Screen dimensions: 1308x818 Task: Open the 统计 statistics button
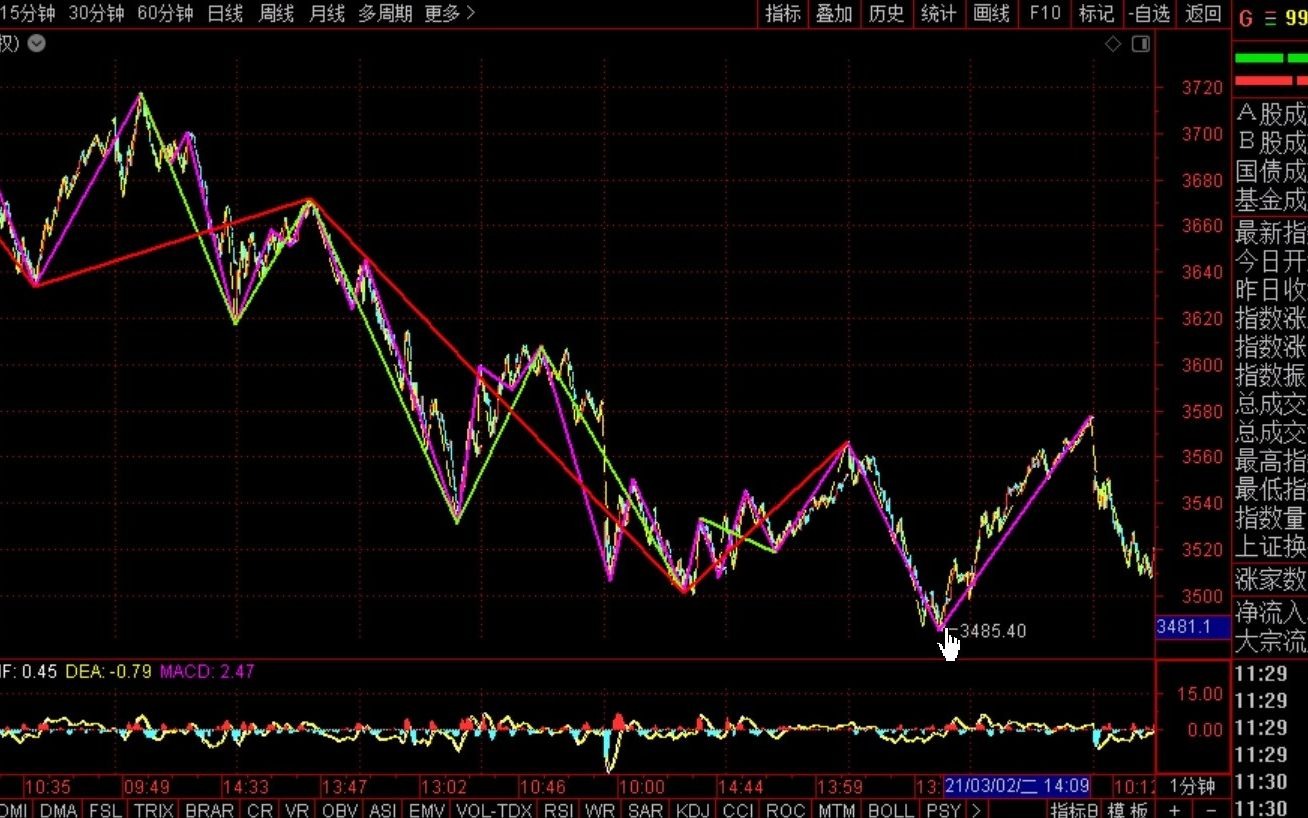tap(938, 14)
